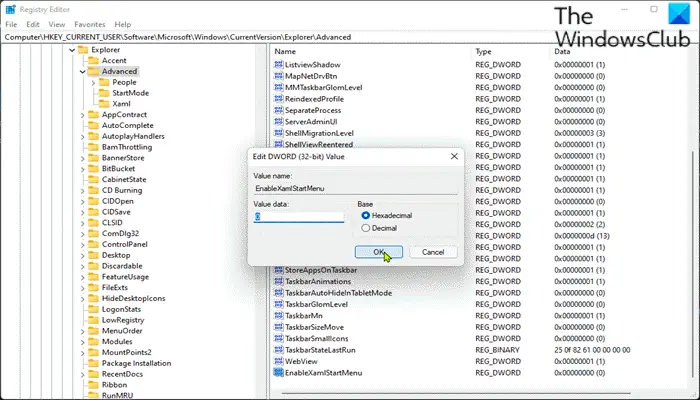
Task: Select the ControlPanel tree key
Action: point(125,244)
